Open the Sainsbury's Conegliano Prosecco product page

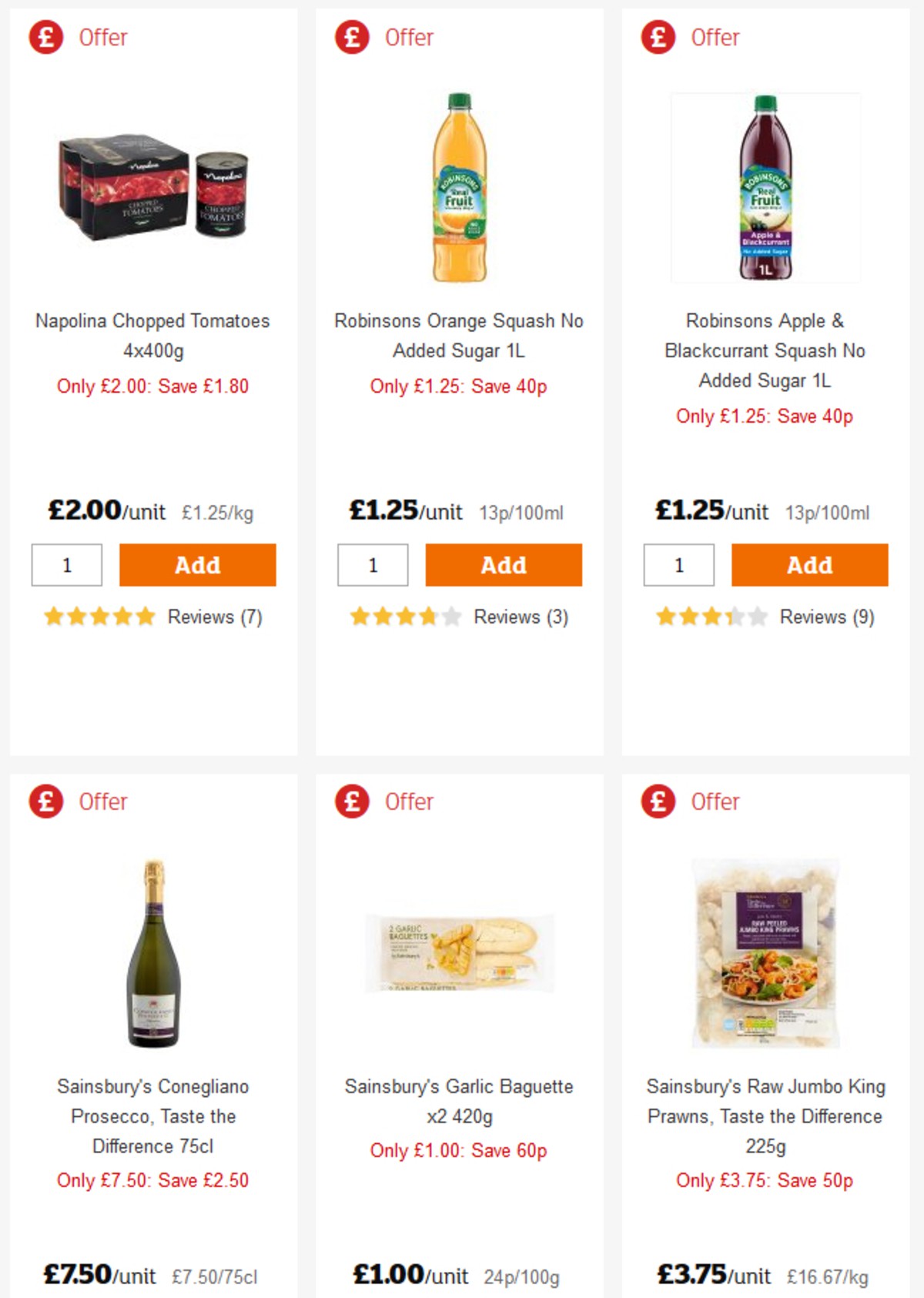pyautogui.click(x=152, y=1116)
